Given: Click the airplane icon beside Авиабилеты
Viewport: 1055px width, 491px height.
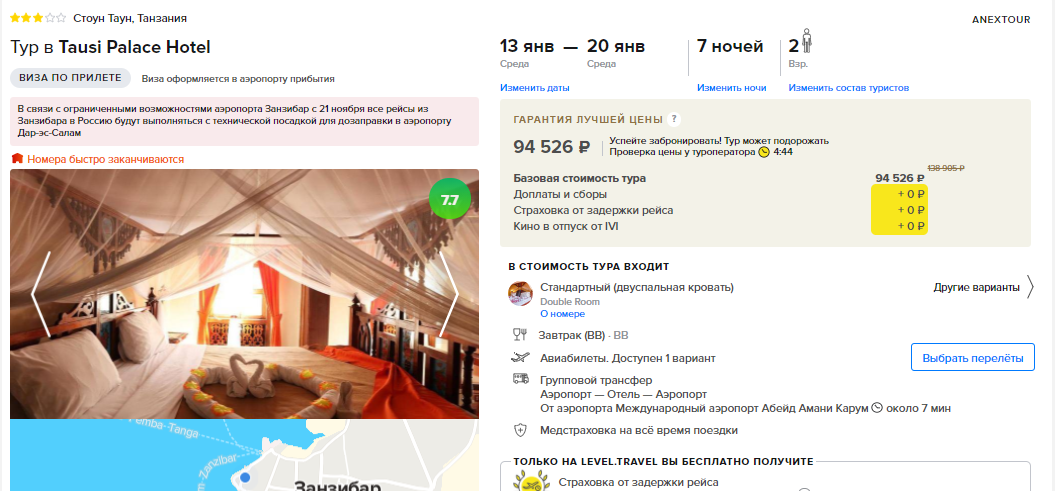Looking at the screenshot, I should (520, 357).
